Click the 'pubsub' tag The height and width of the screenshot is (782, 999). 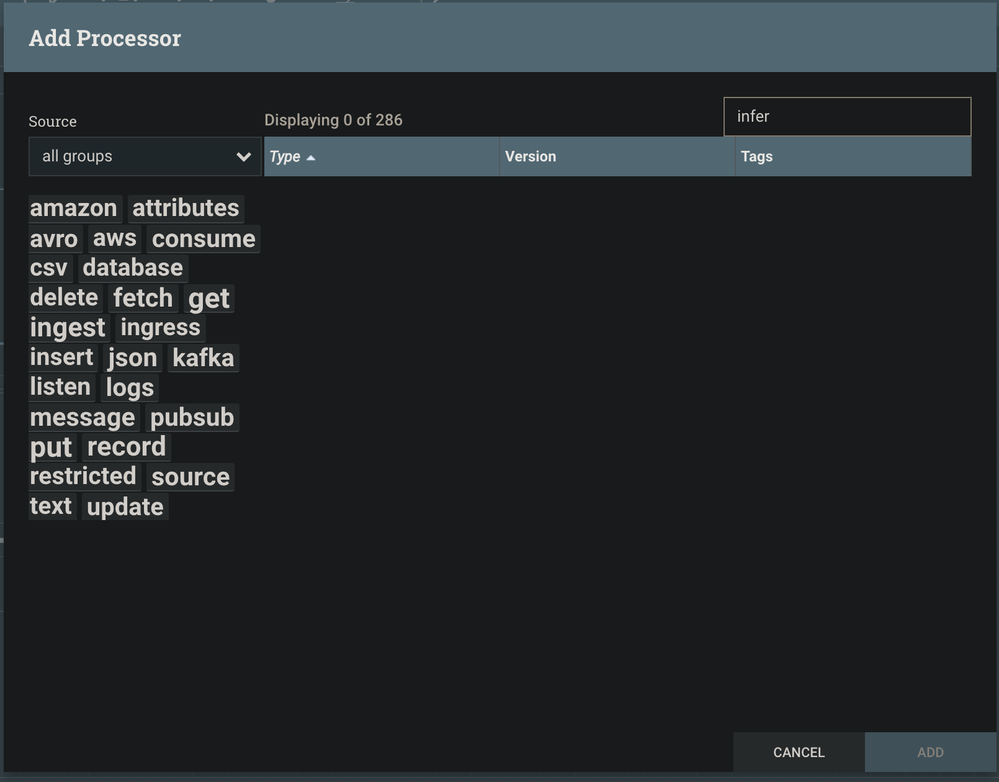192,417
